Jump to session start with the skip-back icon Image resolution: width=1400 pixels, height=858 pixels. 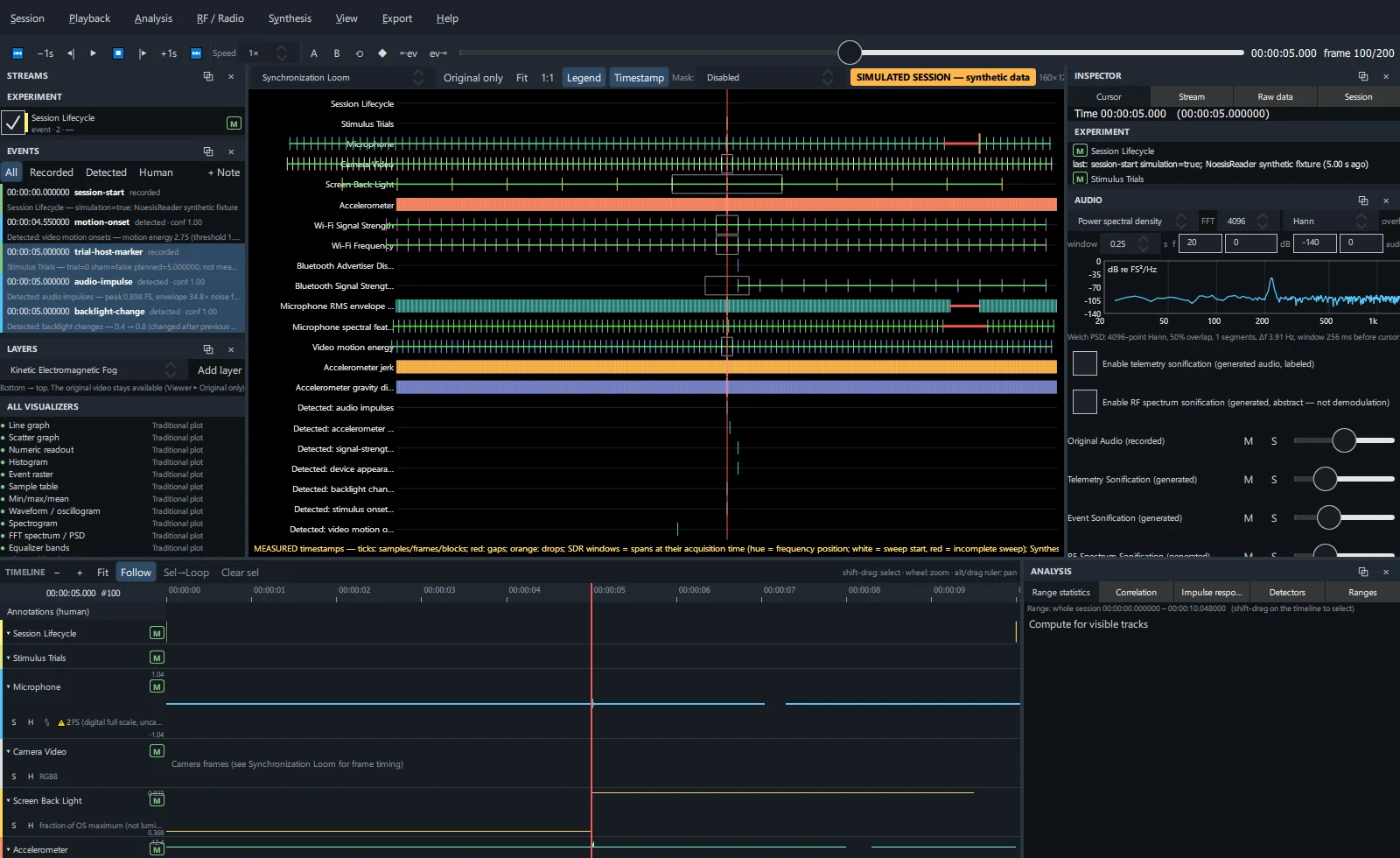pyautogui.click(x=17, y=53)
